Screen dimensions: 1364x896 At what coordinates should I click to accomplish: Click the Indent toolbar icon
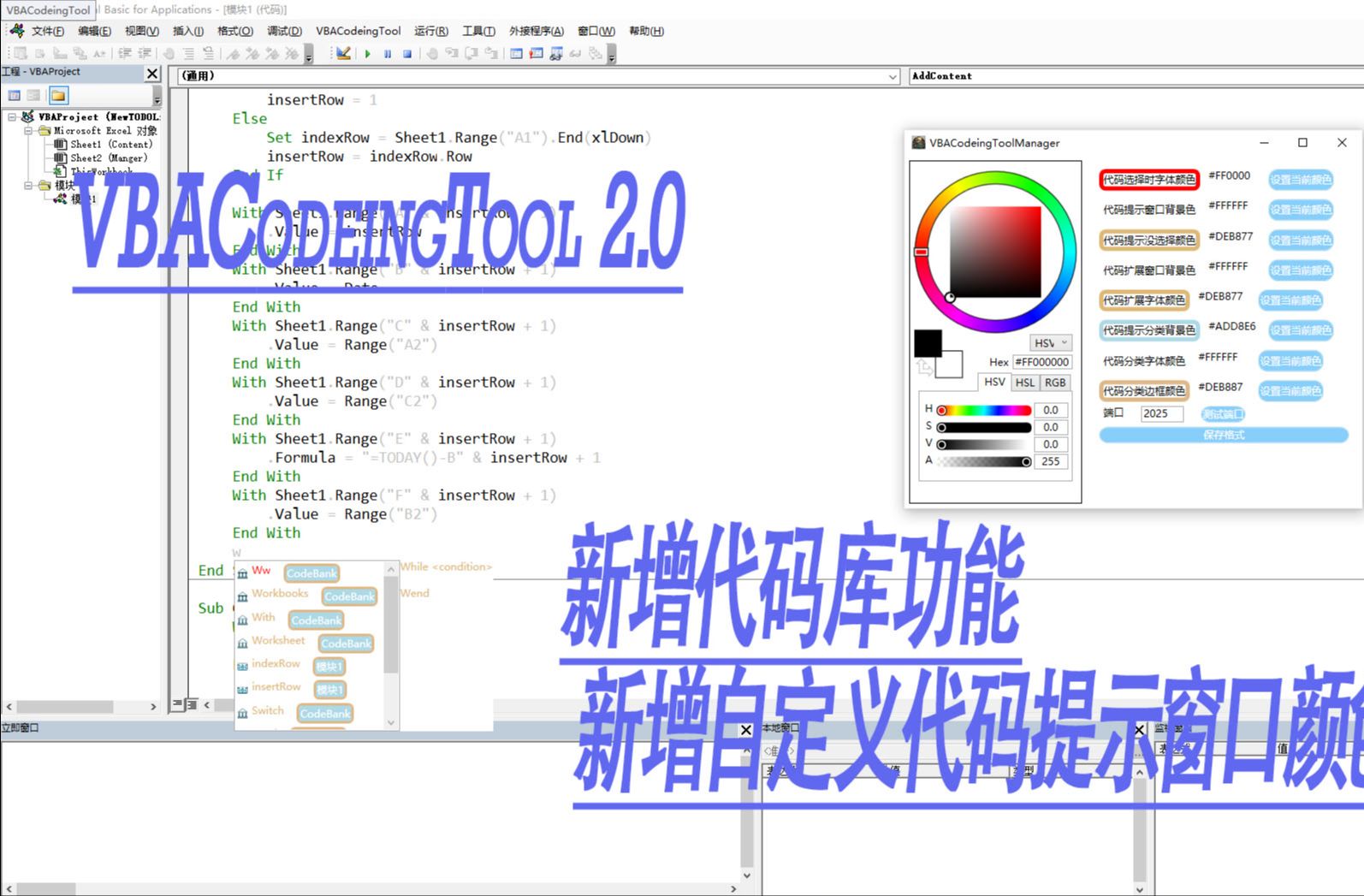125,54
